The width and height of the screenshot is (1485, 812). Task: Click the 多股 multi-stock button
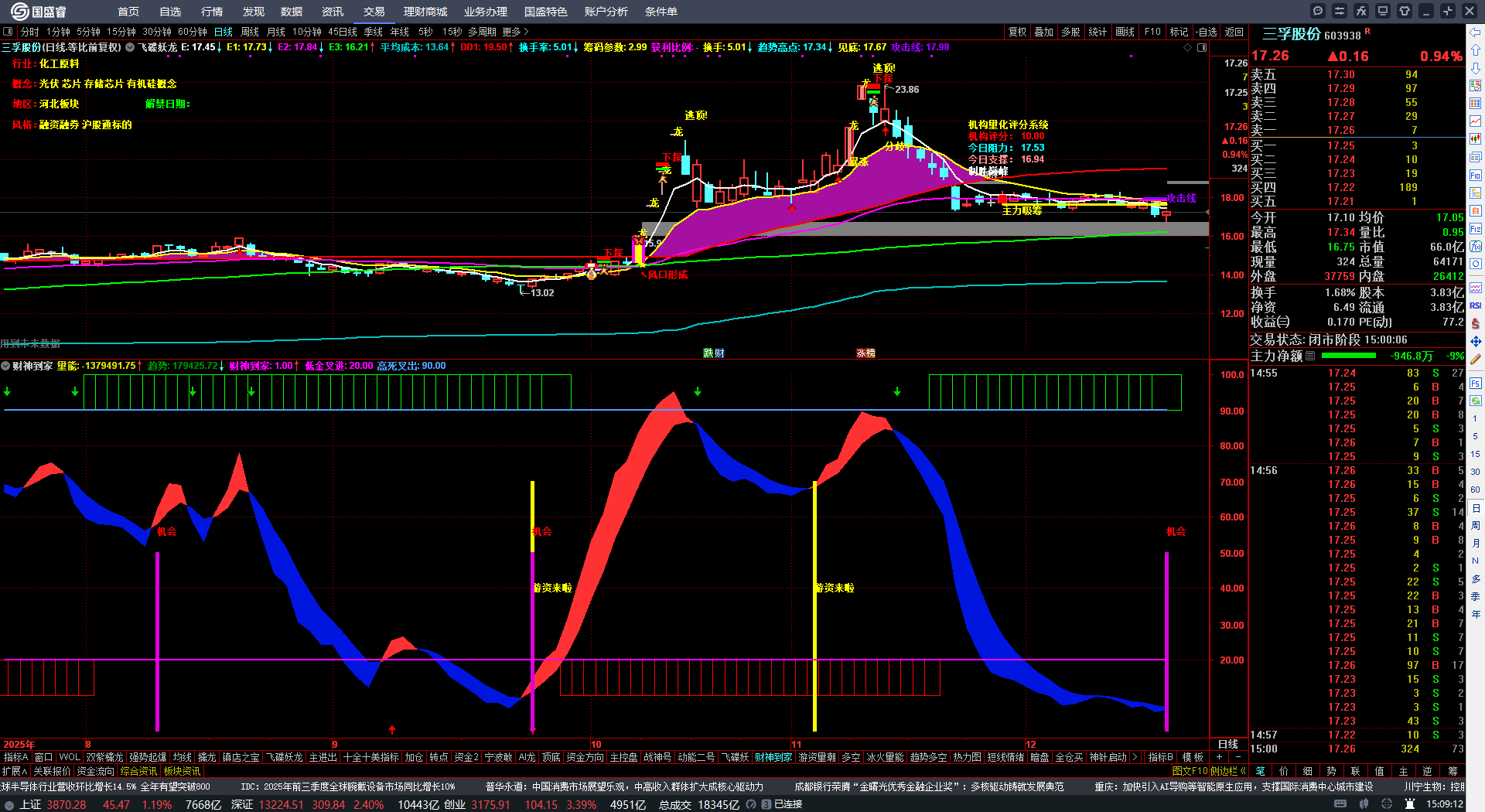pyautogui.click(x=1070, y=32)
